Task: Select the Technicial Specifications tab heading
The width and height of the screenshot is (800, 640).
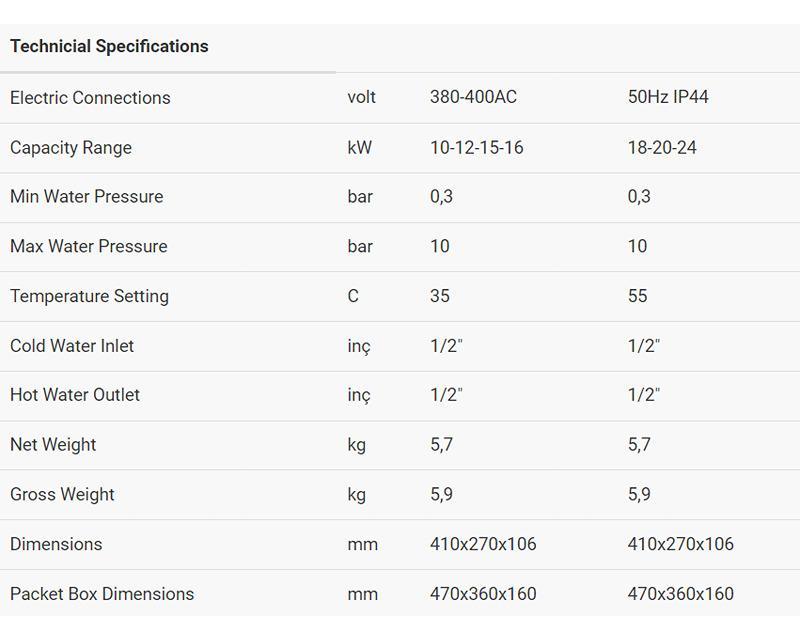Action: click(109, 46)
